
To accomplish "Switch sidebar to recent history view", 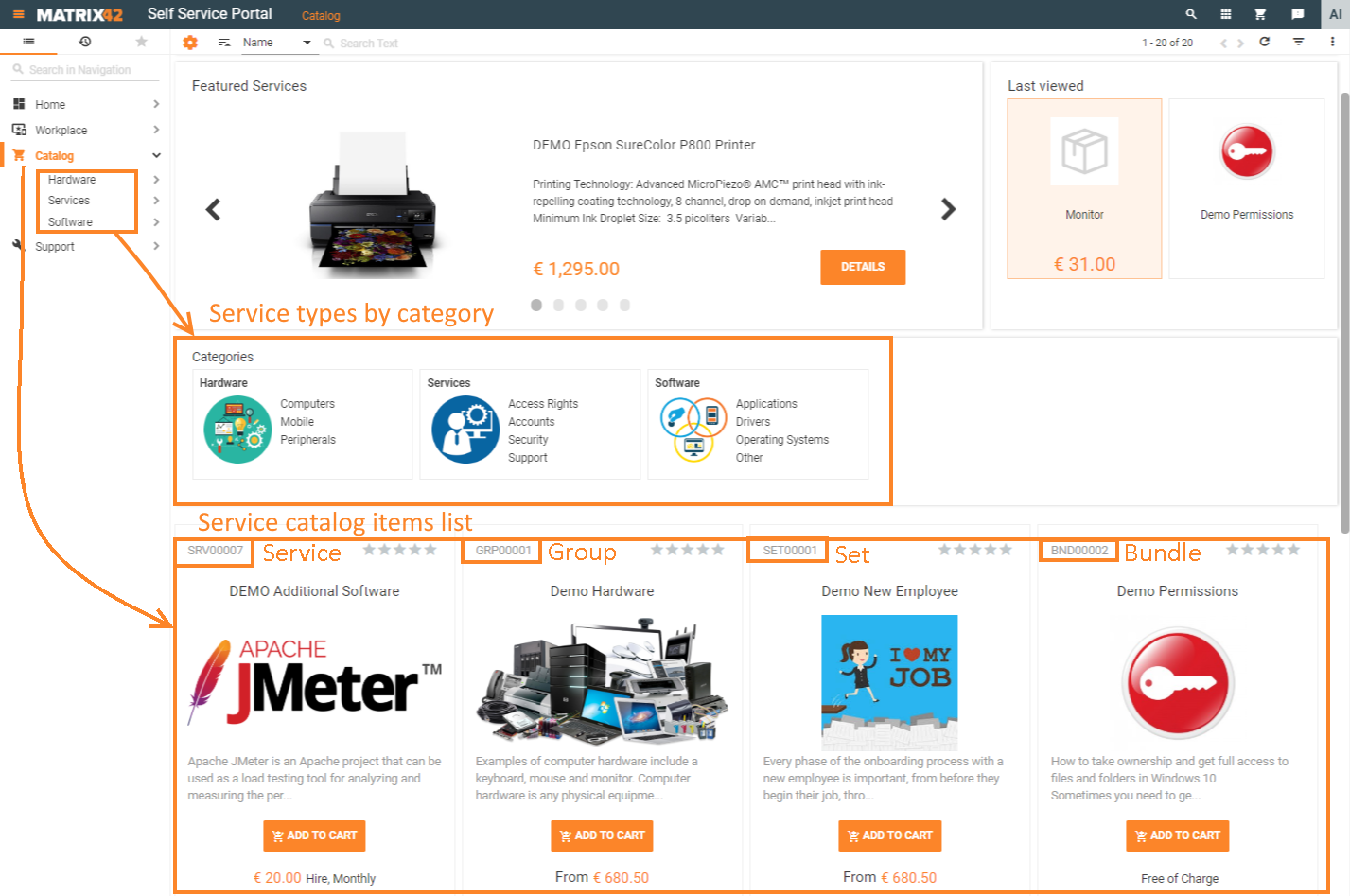I will tap(85, 42).
